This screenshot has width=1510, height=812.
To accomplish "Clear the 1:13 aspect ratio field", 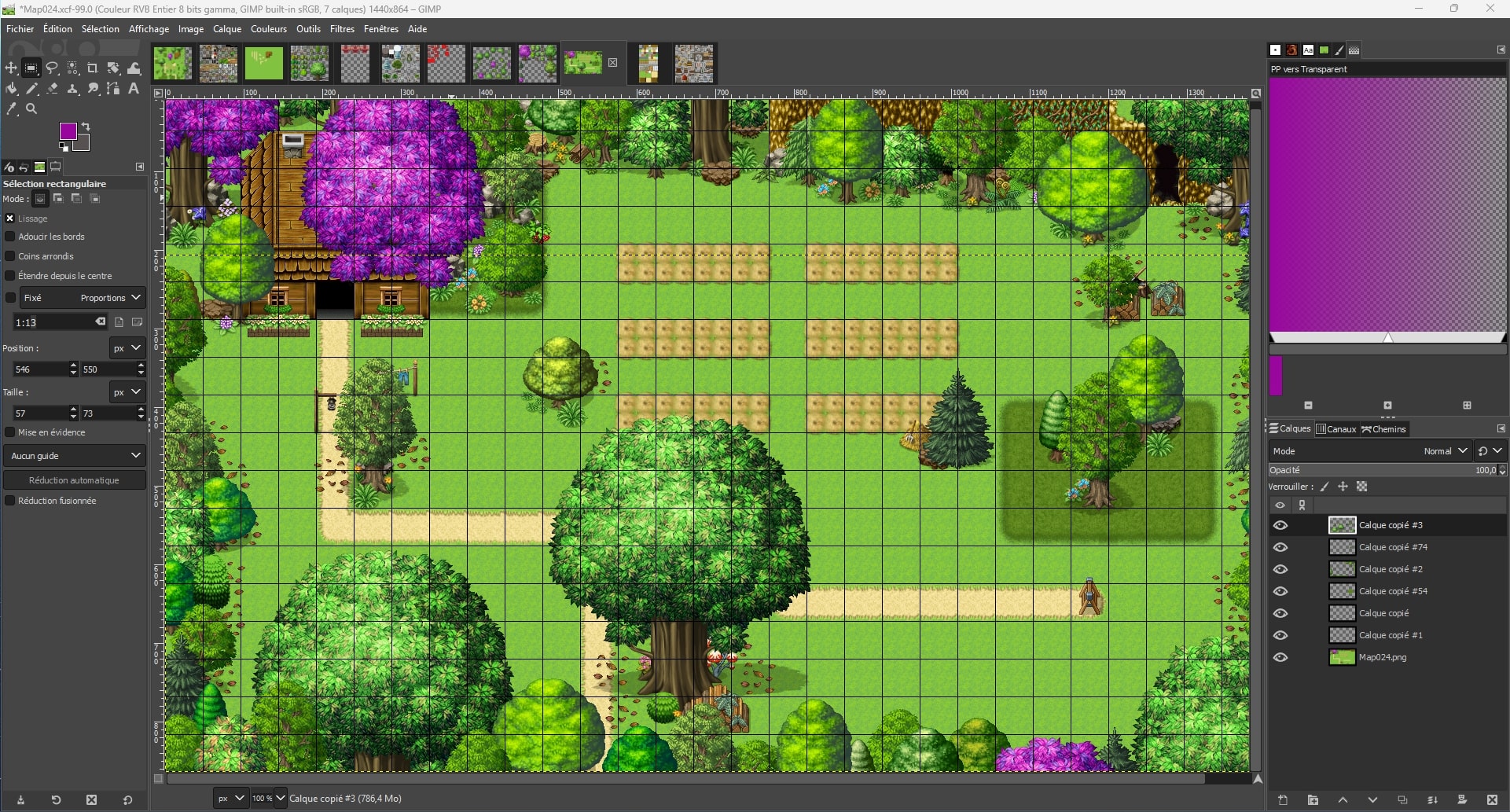I will click(x=101, y=321).
